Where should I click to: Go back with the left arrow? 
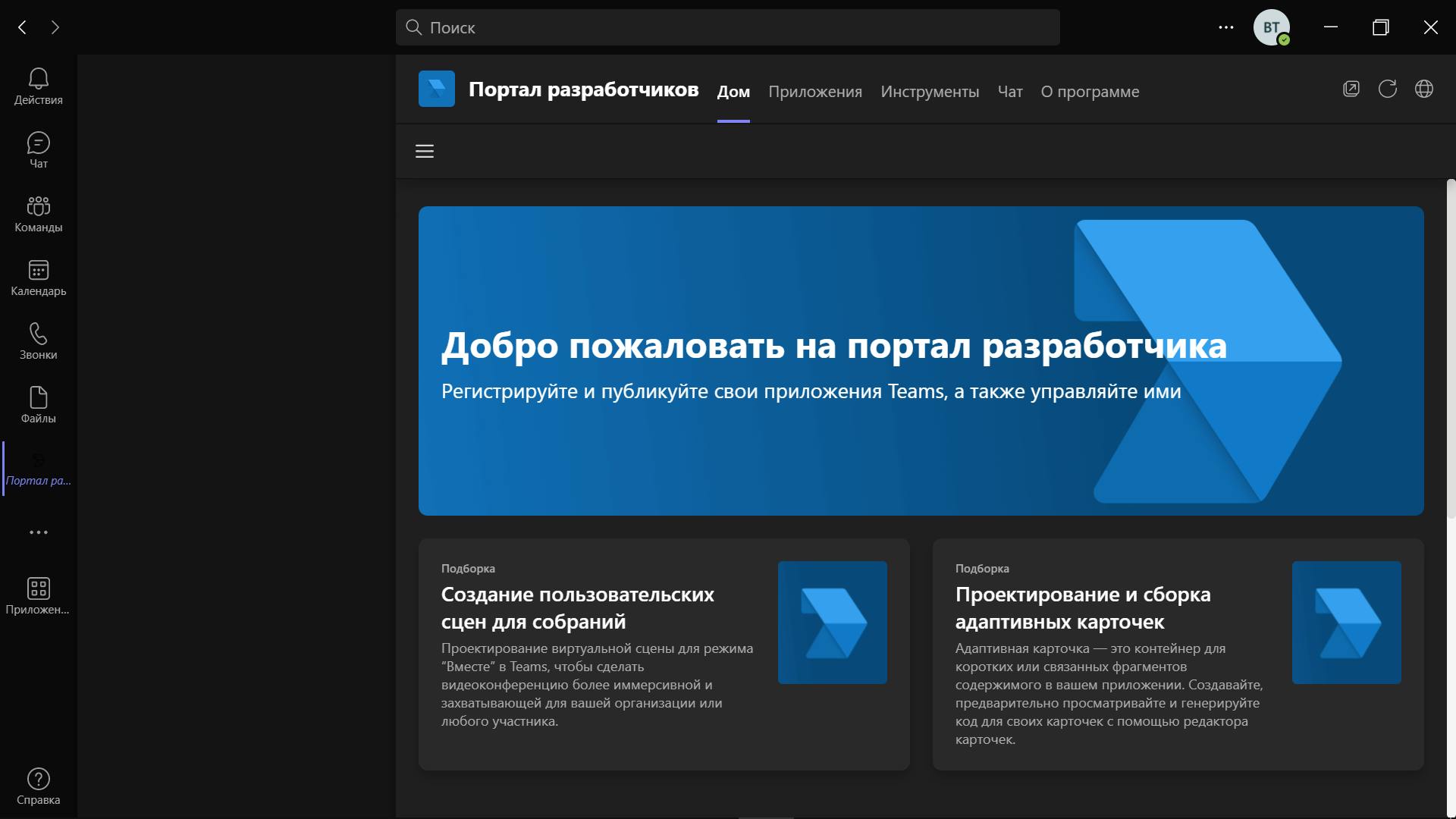[23, 27]
